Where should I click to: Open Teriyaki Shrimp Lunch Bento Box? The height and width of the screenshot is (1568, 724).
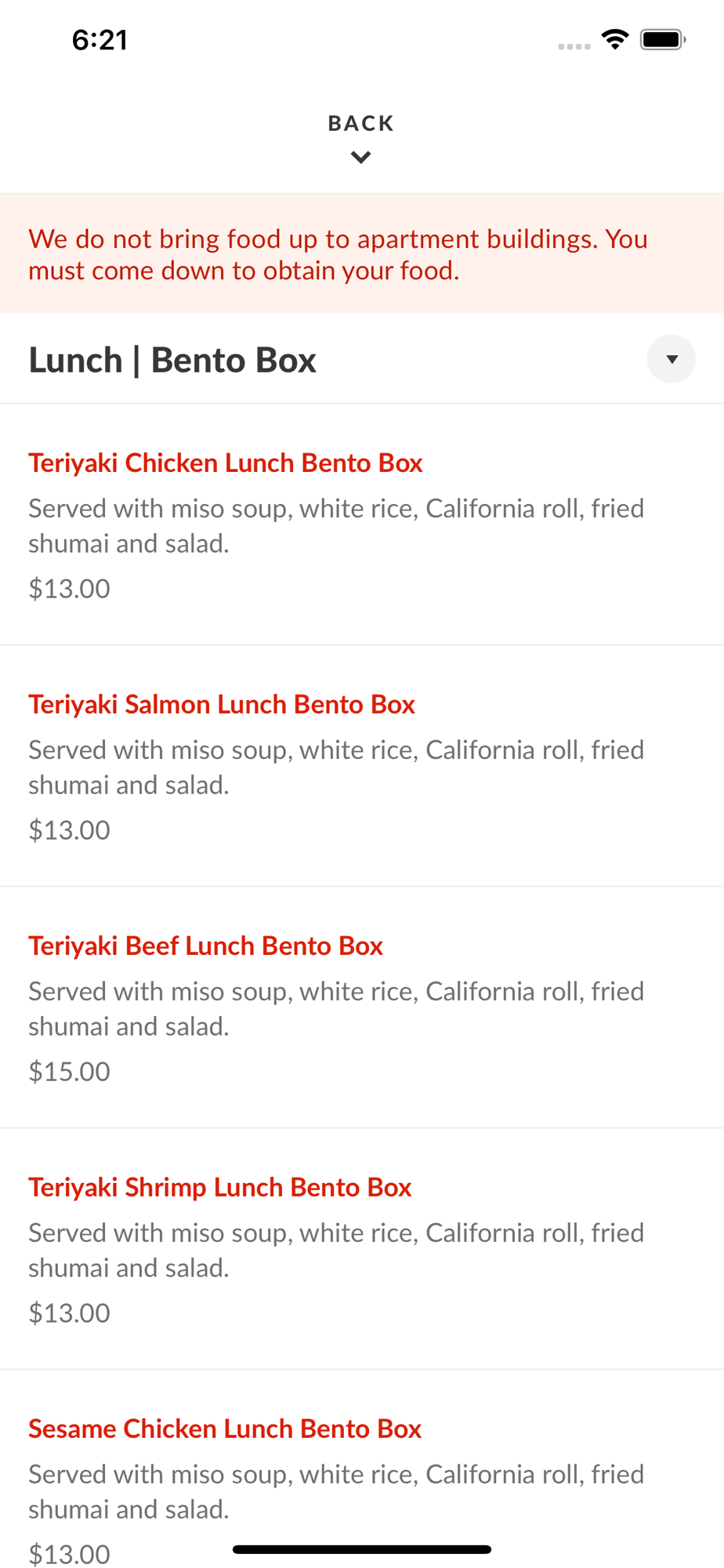pyautogui.click(x=220, y=1187)
